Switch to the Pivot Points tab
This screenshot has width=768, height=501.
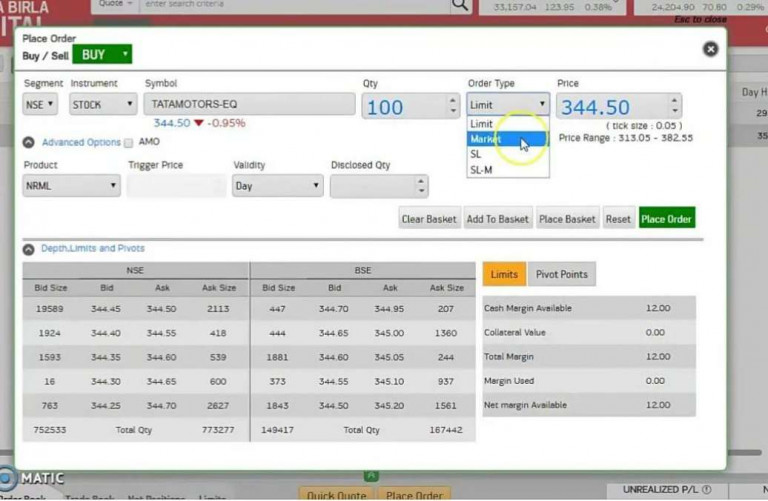pos(561,274)
